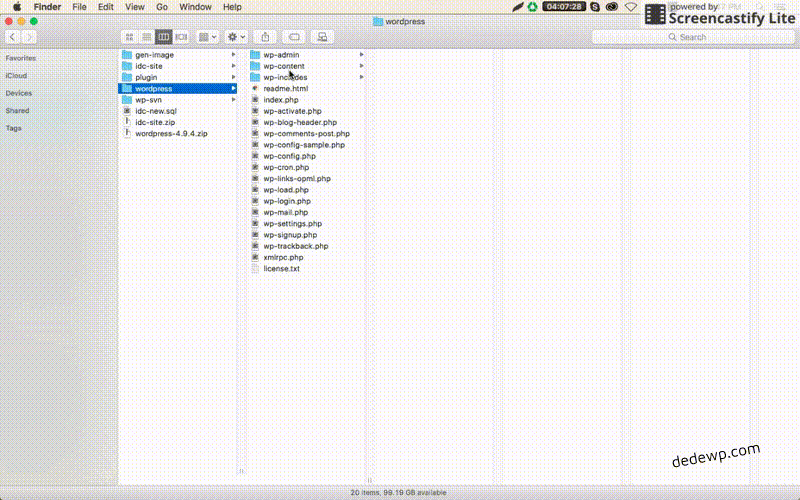Open the Arrange items dropdown
This screenshot has width=800, height=500.
pos(208,37)
